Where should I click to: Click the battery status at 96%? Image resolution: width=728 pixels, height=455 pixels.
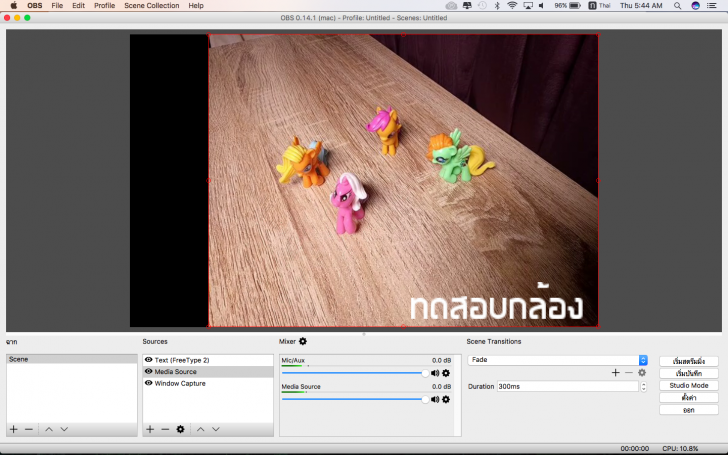coord(567,6)
